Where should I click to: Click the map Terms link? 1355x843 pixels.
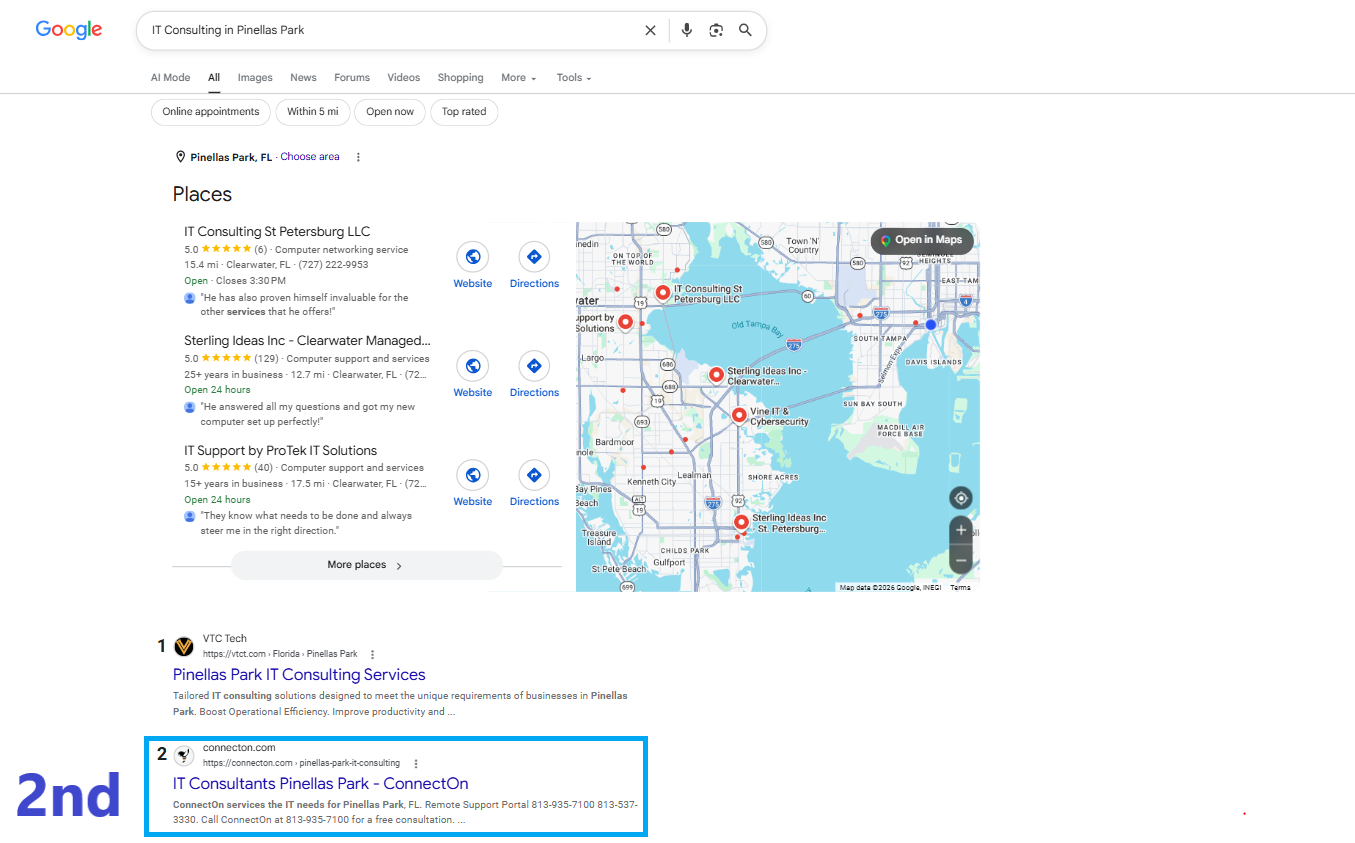960,587
